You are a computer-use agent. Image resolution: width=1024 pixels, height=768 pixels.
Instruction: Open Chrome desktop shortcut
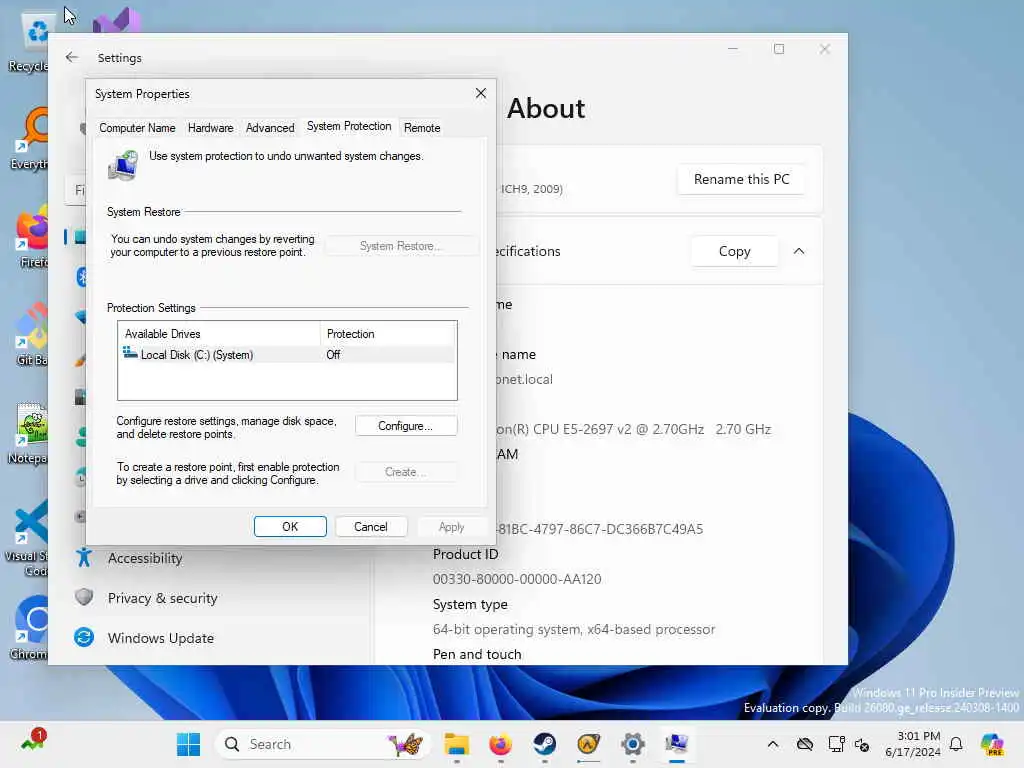30,629
